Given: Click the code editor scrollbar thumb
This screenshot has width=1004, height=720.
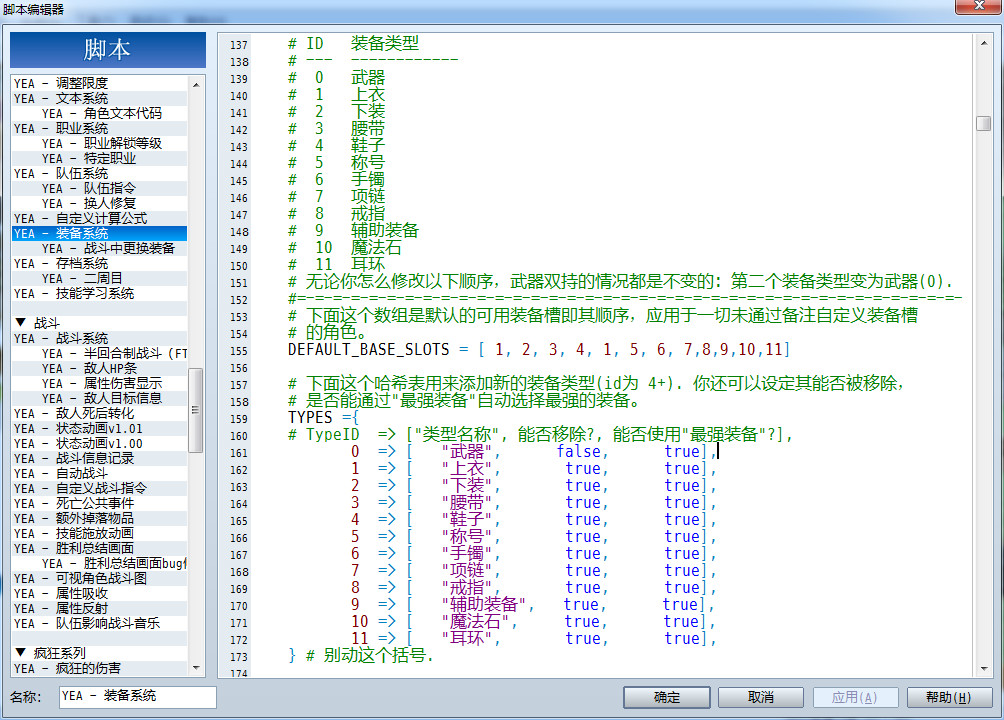Looking at the screenshot, I should click(x=984, y=123).
